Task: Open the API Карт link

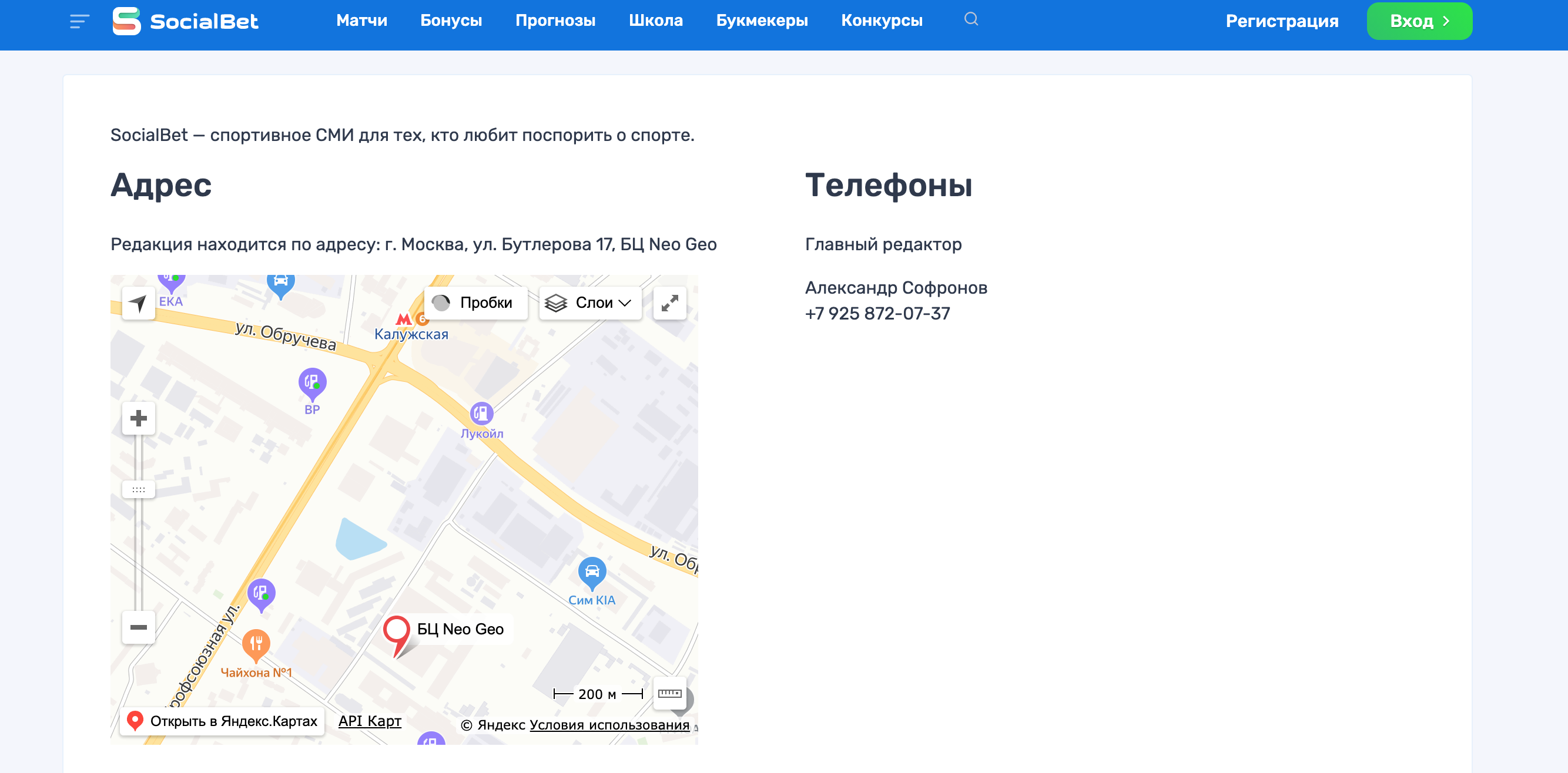Action: pyautogui.click(x=370, y=721)
